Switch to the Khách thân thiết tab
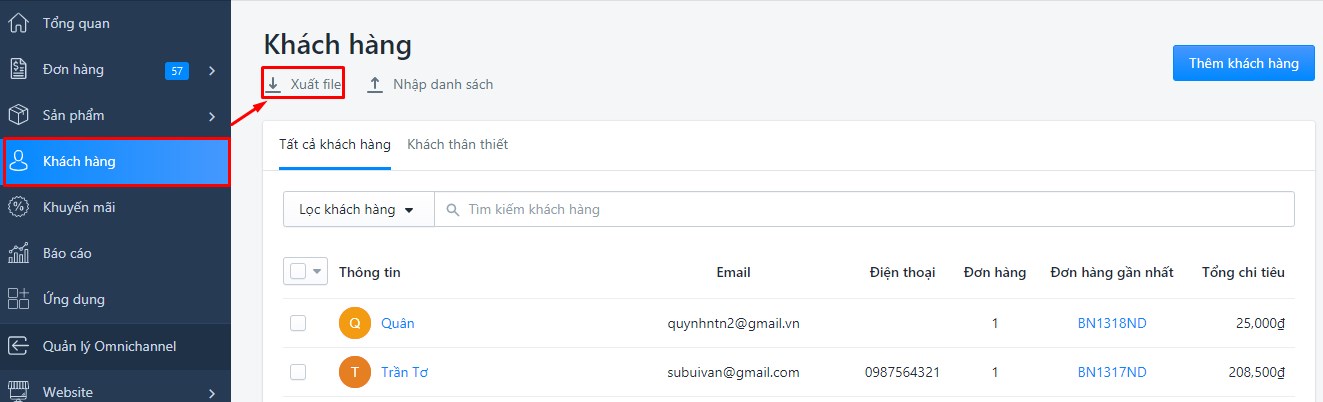1323x402 pixels. [x=458, y=144]
